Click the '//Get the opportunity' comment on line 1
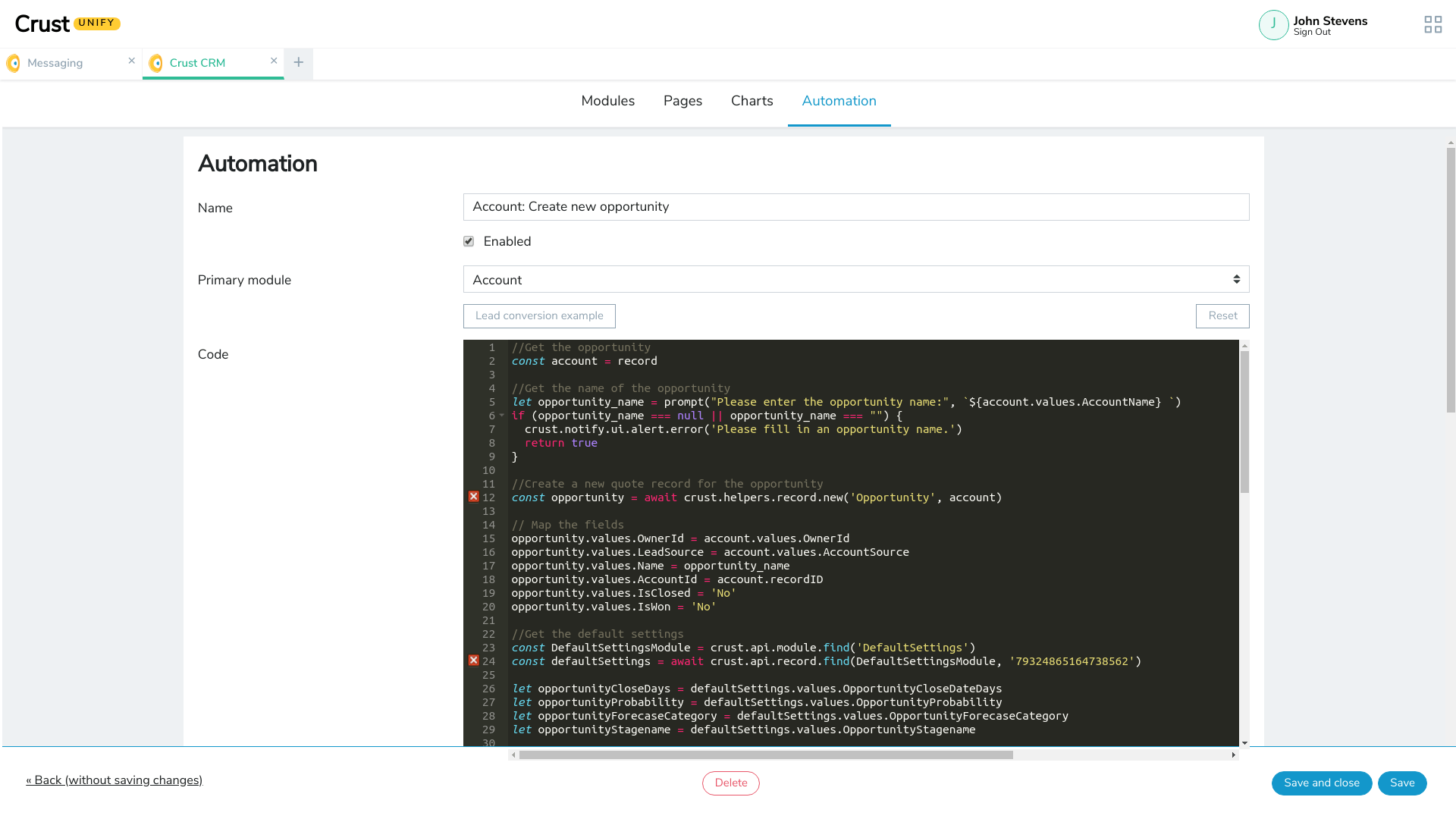1456x819 pixels. click(x=581, y=347)
